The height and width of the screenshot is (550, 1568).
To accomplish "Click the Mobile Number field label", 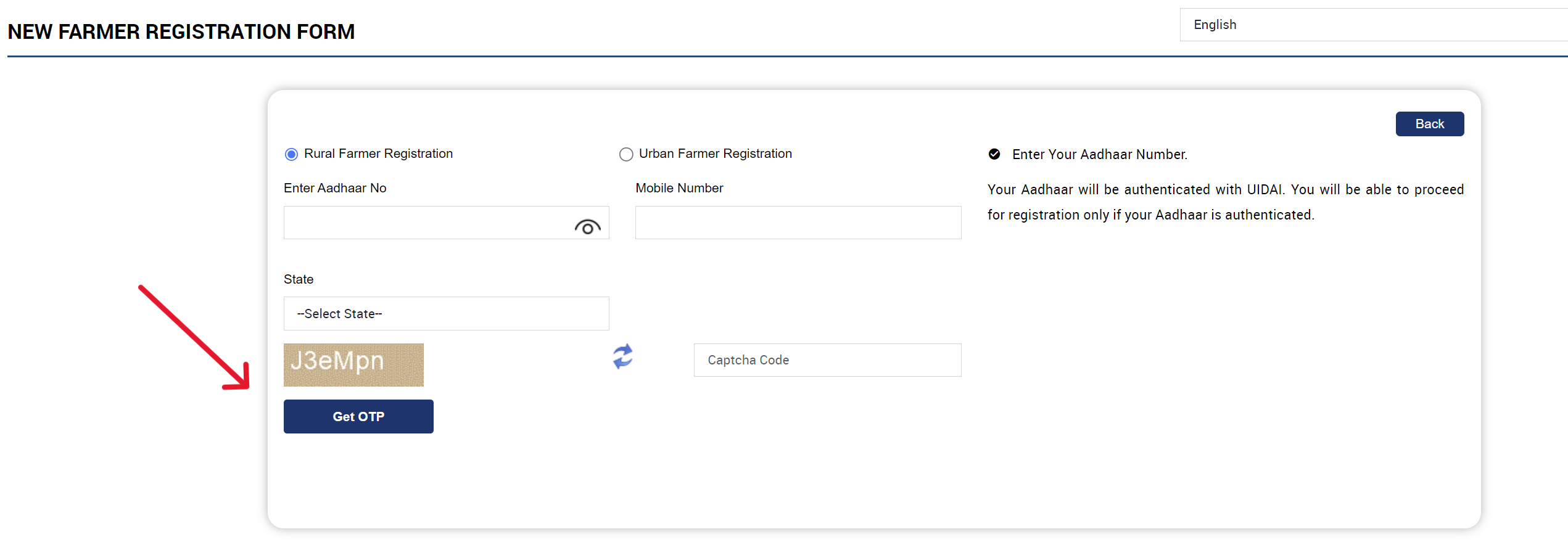I will 679,188.
